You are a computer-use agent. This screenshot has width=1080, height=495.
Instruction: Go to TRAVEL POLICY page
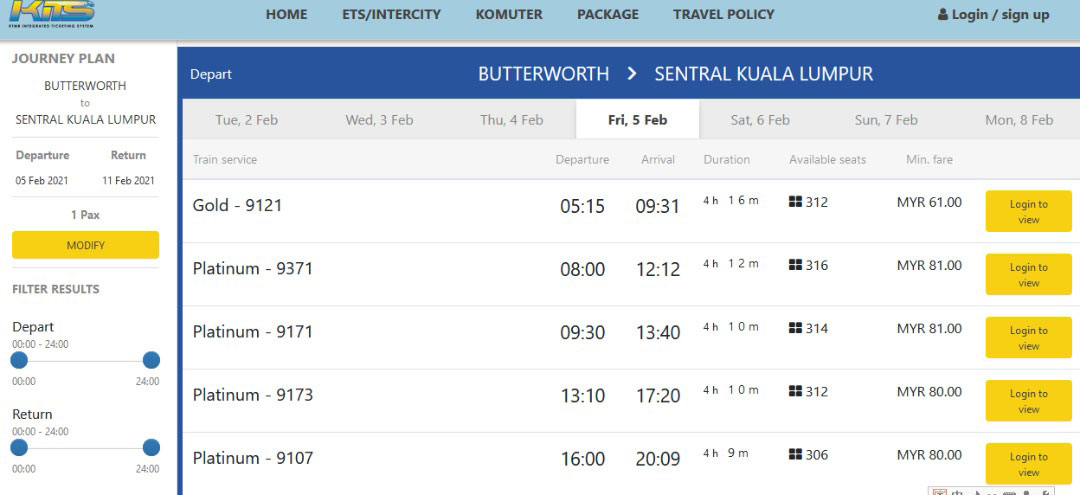[723, 14]
